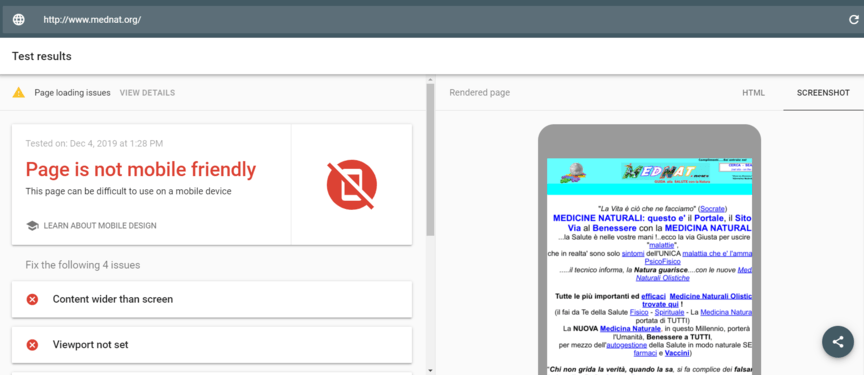Expand the Viewport not set issue
The width and height of the screenshot is (864, 375).
click(x=212, y=345)
